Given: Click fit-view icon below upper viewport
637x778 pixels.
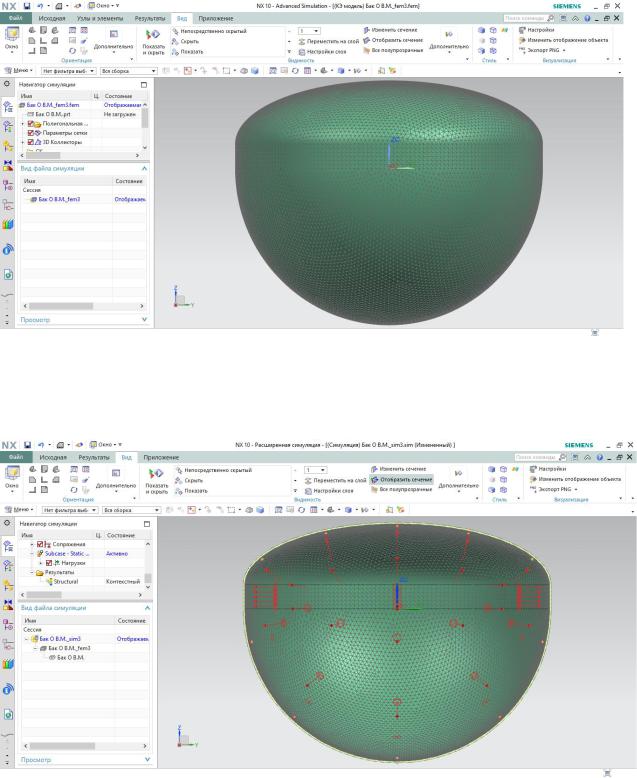Looking at the screenshot, I should (595, 333).
